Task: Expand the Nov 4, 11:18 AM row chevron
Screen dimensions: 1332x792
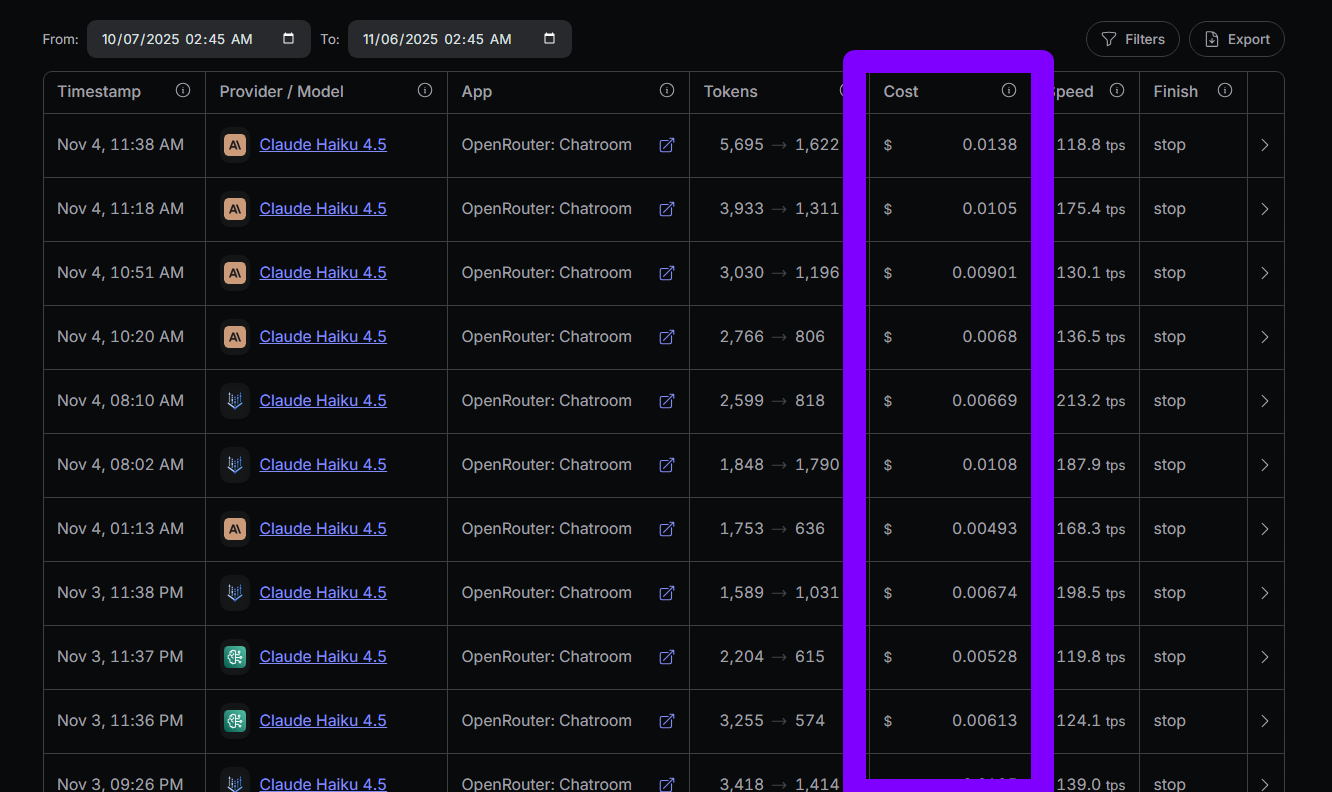Action: (x=1265, y=209)
